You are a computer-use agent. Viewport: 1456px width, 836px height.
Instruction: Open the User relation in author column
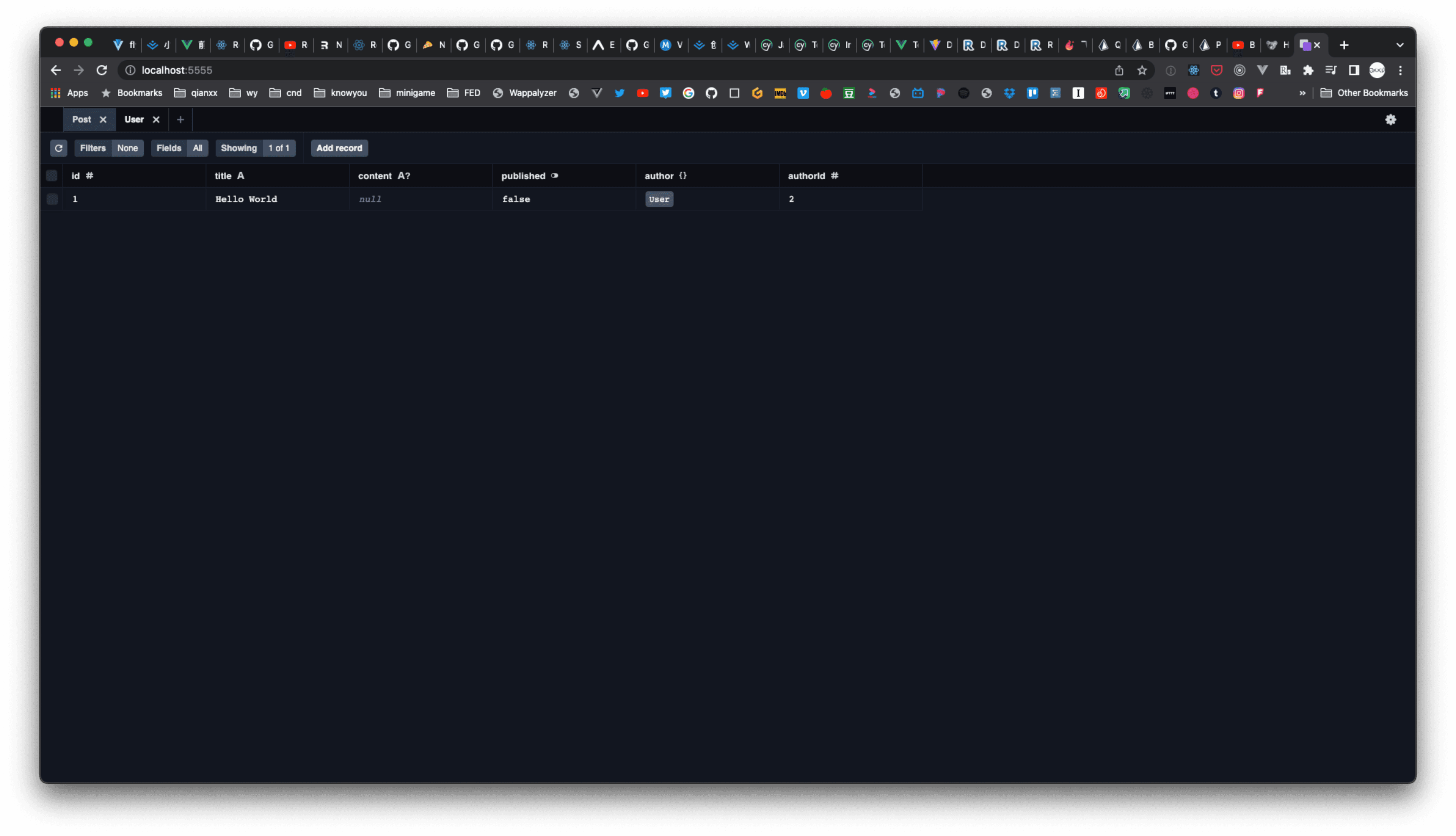(x=659, y=199)
